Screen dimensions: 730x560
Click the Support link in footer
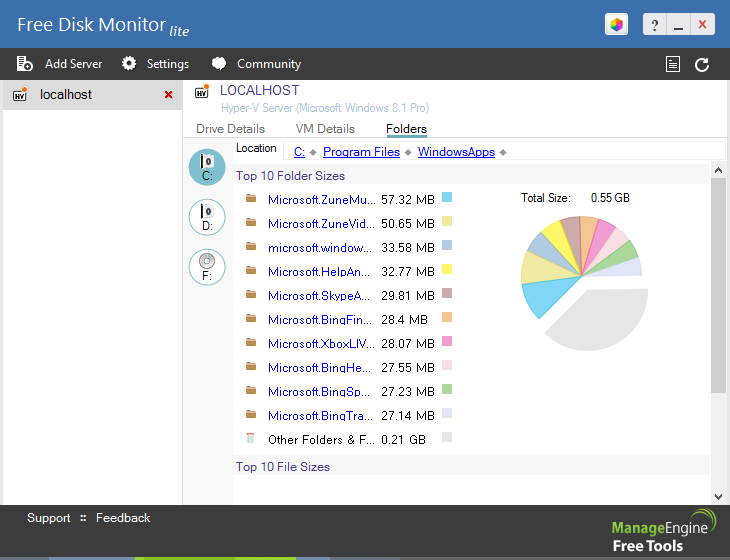[x=48, y=518]
